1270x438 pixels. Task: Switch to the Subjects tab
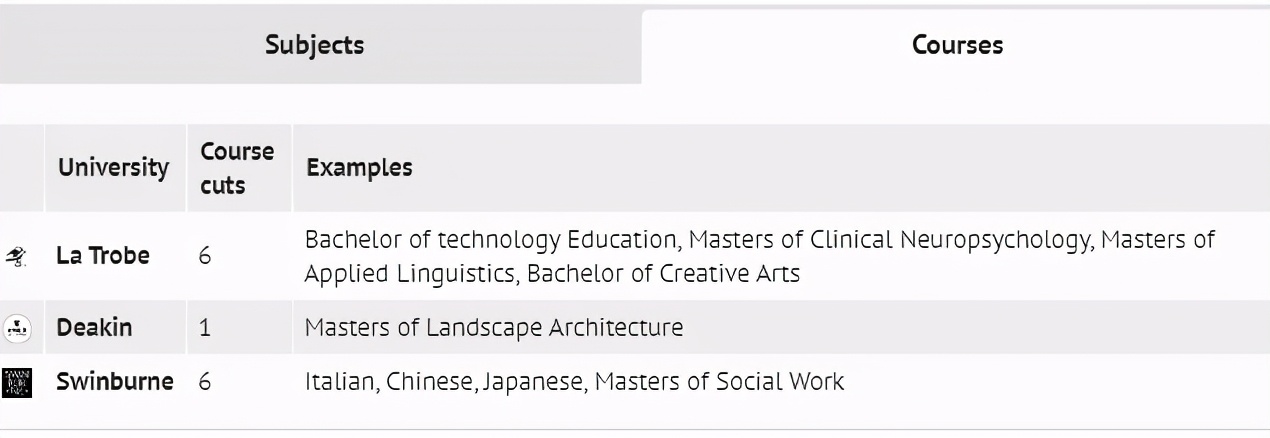pyautogui.click(x=315, y=45)
